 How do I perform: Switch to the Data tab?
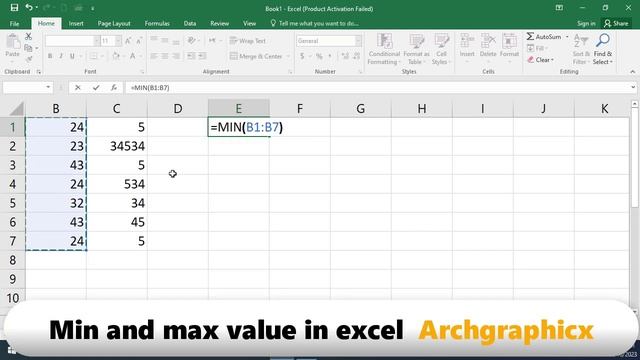[190, 23]
